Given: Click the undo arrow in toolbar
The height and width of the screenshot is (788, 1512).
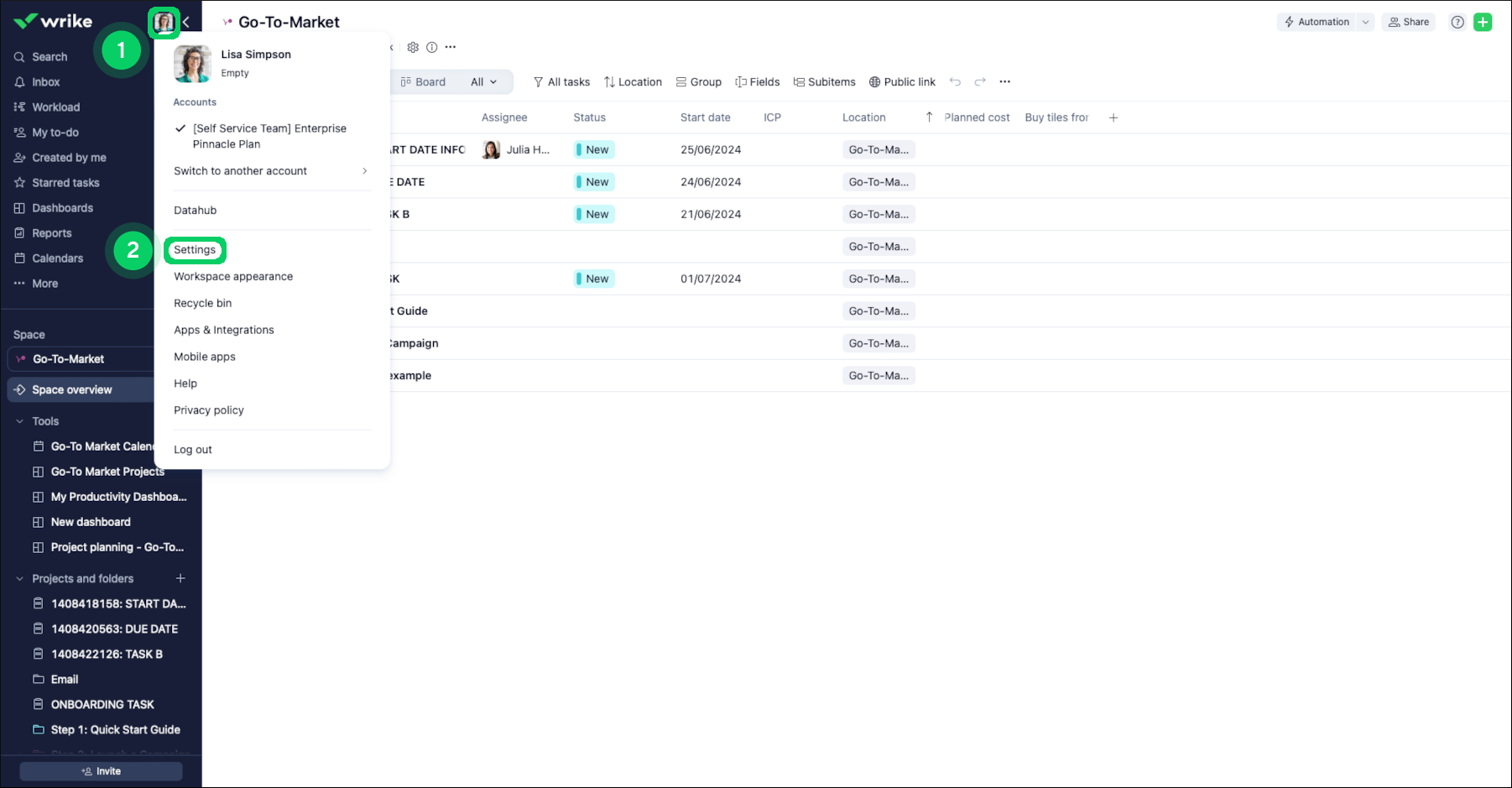Looking at the screenshot, I should [x=955, y=81].
